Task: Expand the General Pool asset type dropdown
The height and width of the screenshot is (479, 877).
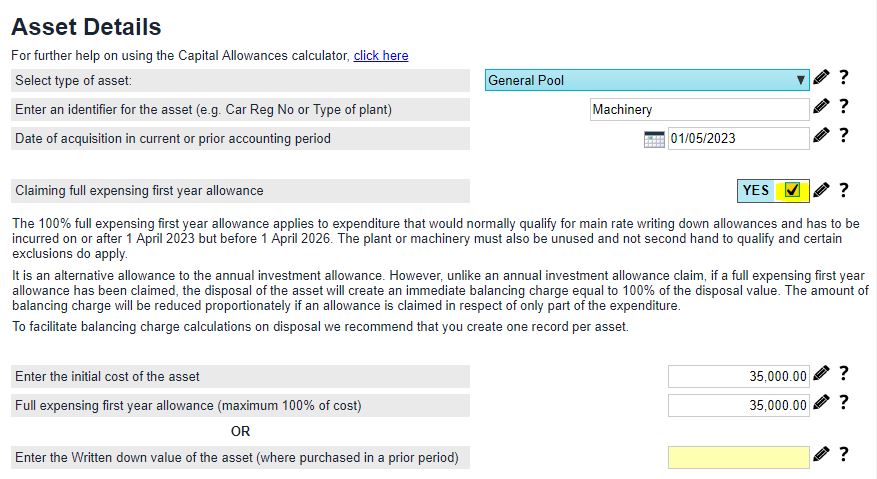Action: coord(647,80)
